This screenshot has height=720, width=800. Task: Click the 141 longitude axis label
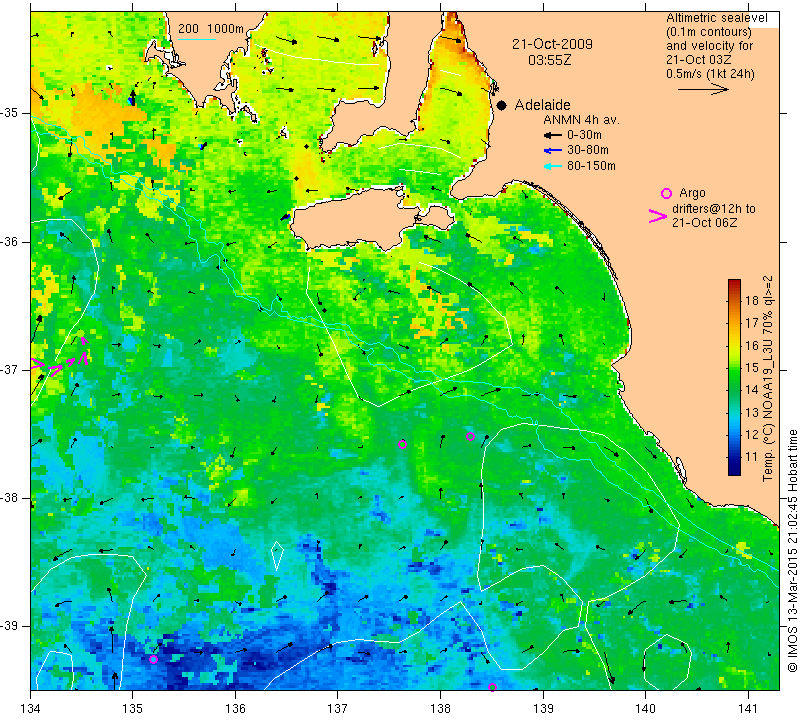pyautogui.click(x=748, y=708)
